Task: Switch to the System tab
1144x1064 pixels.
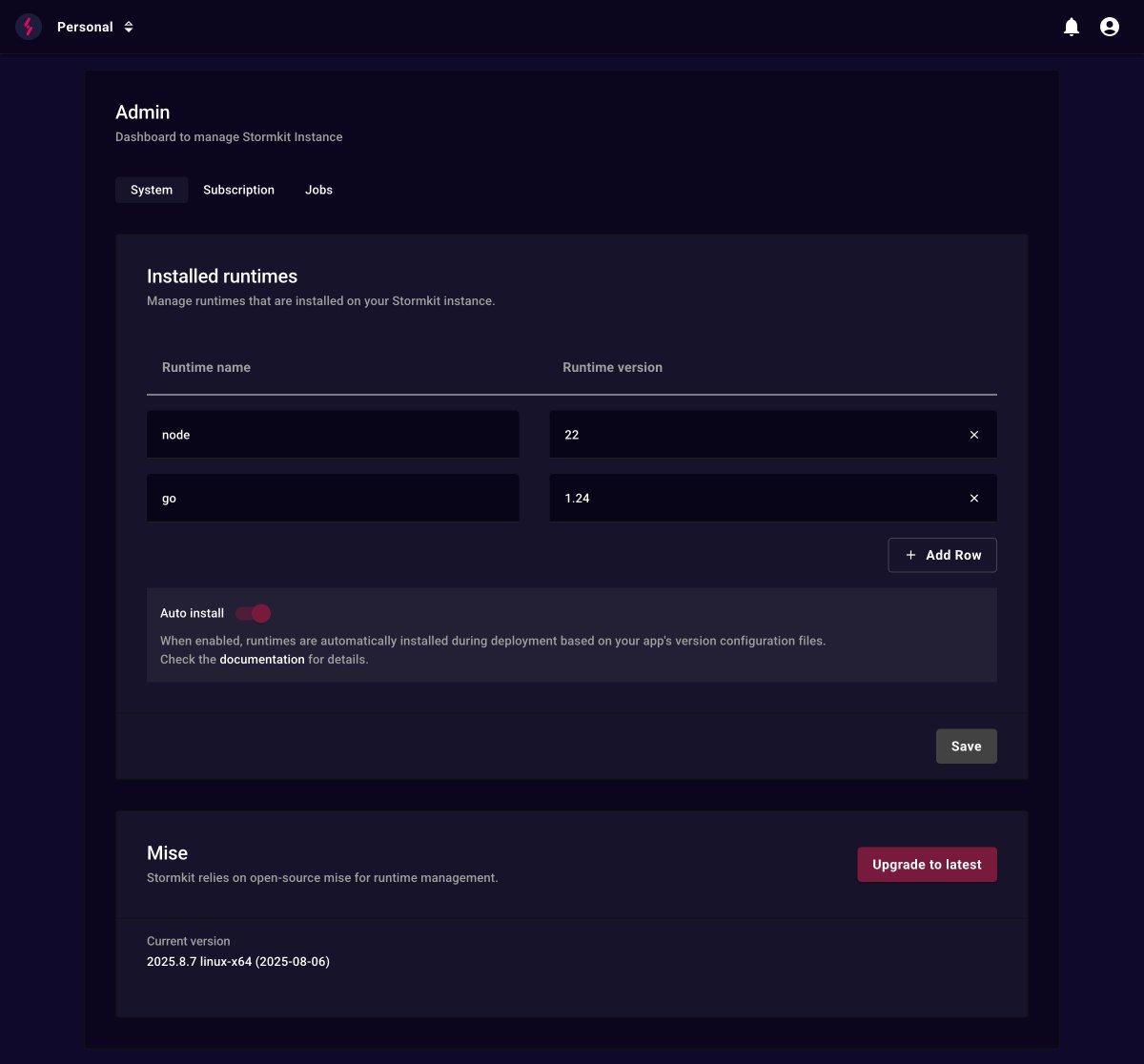Action: click(152, 190)
